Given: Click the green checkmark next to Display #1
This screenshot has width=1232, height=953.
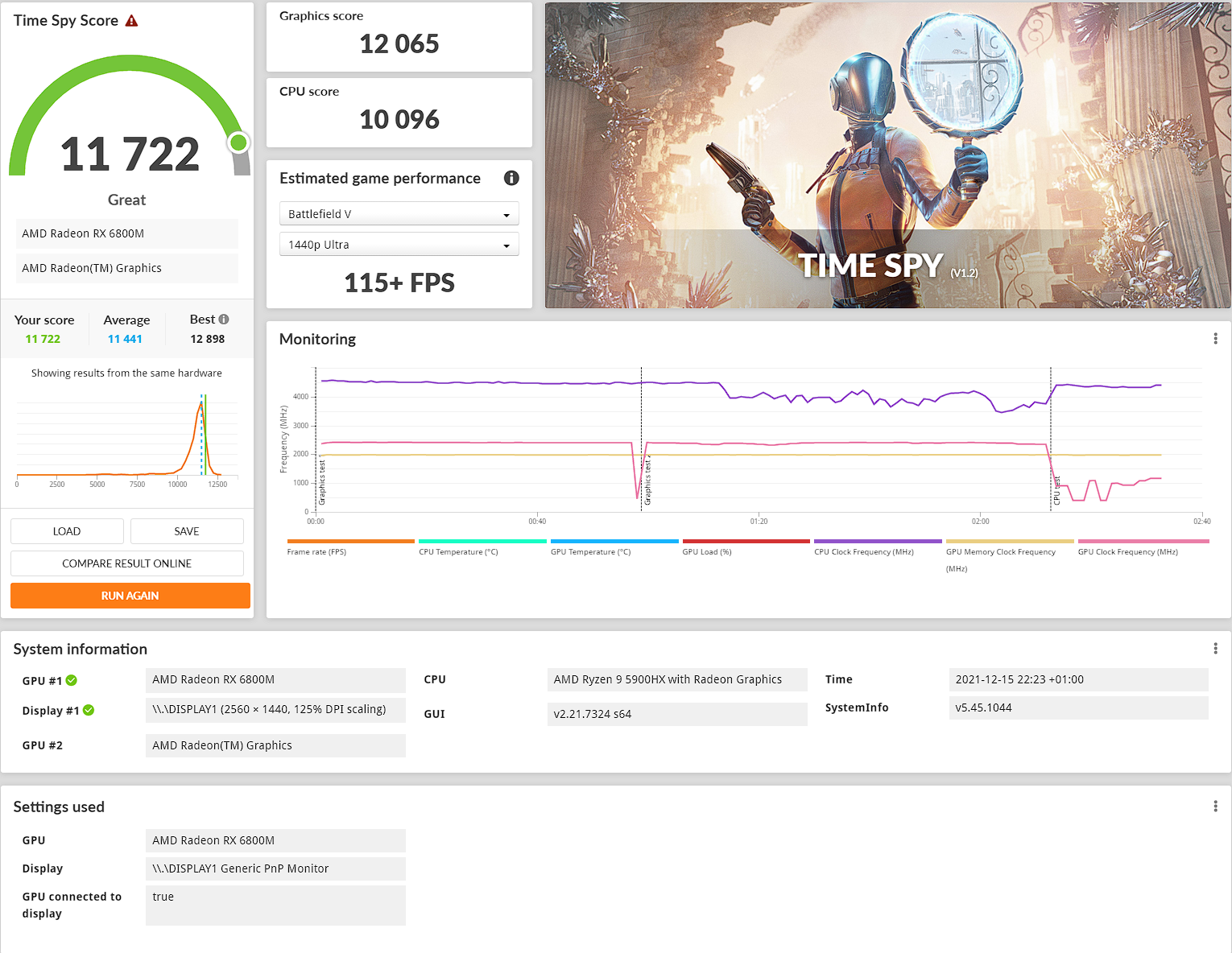Looking at the screenshot, I should (89, 710).
